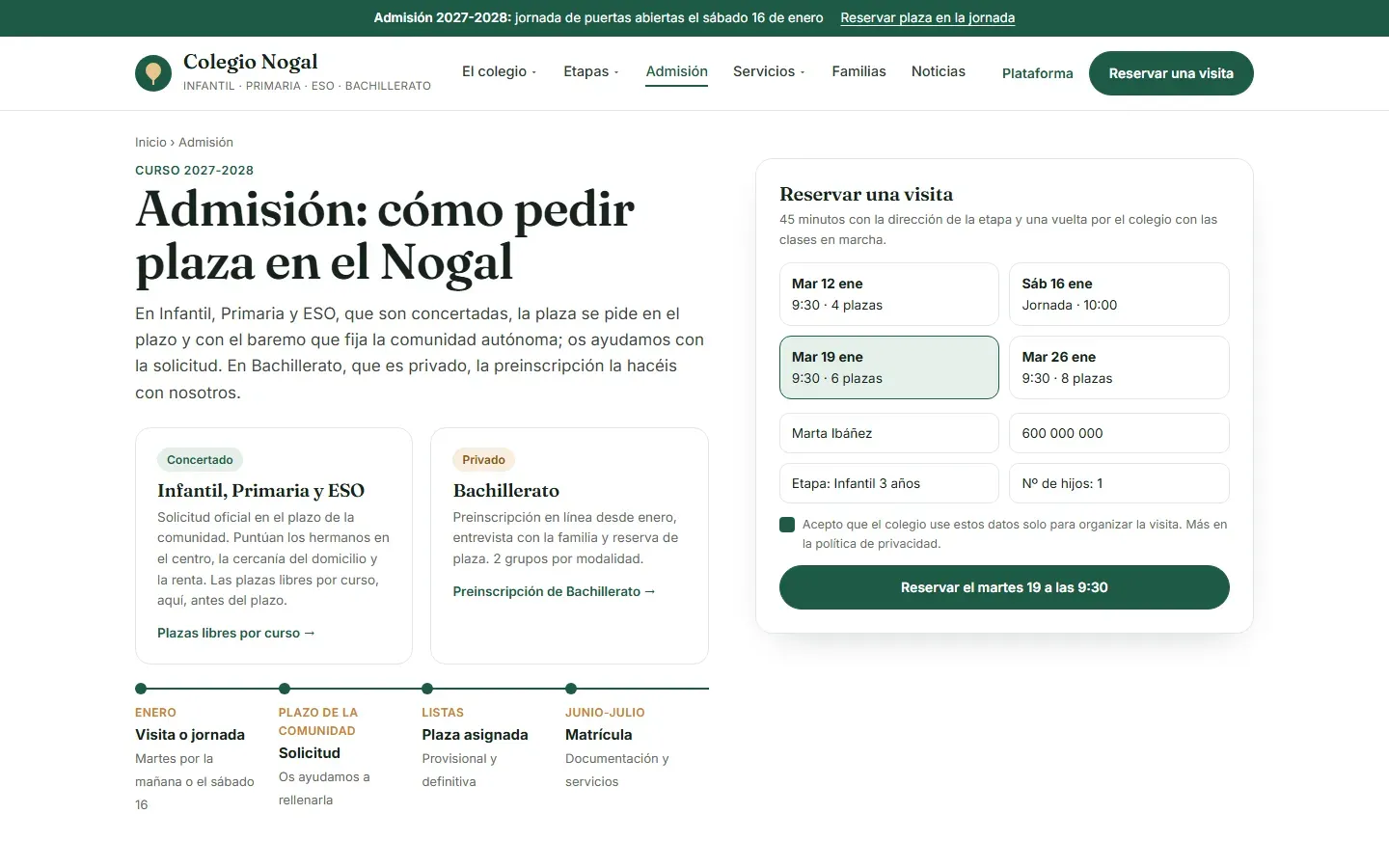Click the Bachillerato card heading
The height and width of the screenshot is (868, 1389).
(x=506, y=491)
